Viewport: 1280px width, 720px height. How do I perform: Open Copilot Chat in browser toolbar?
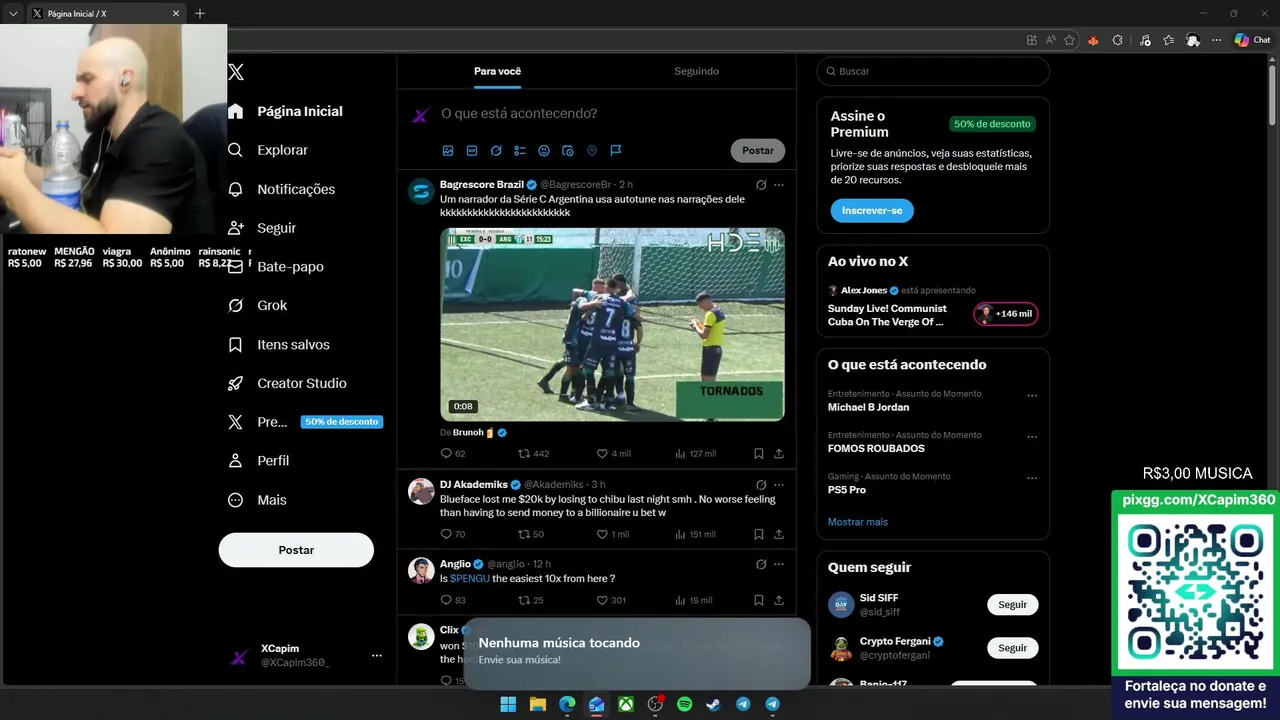coord(1252,40)
